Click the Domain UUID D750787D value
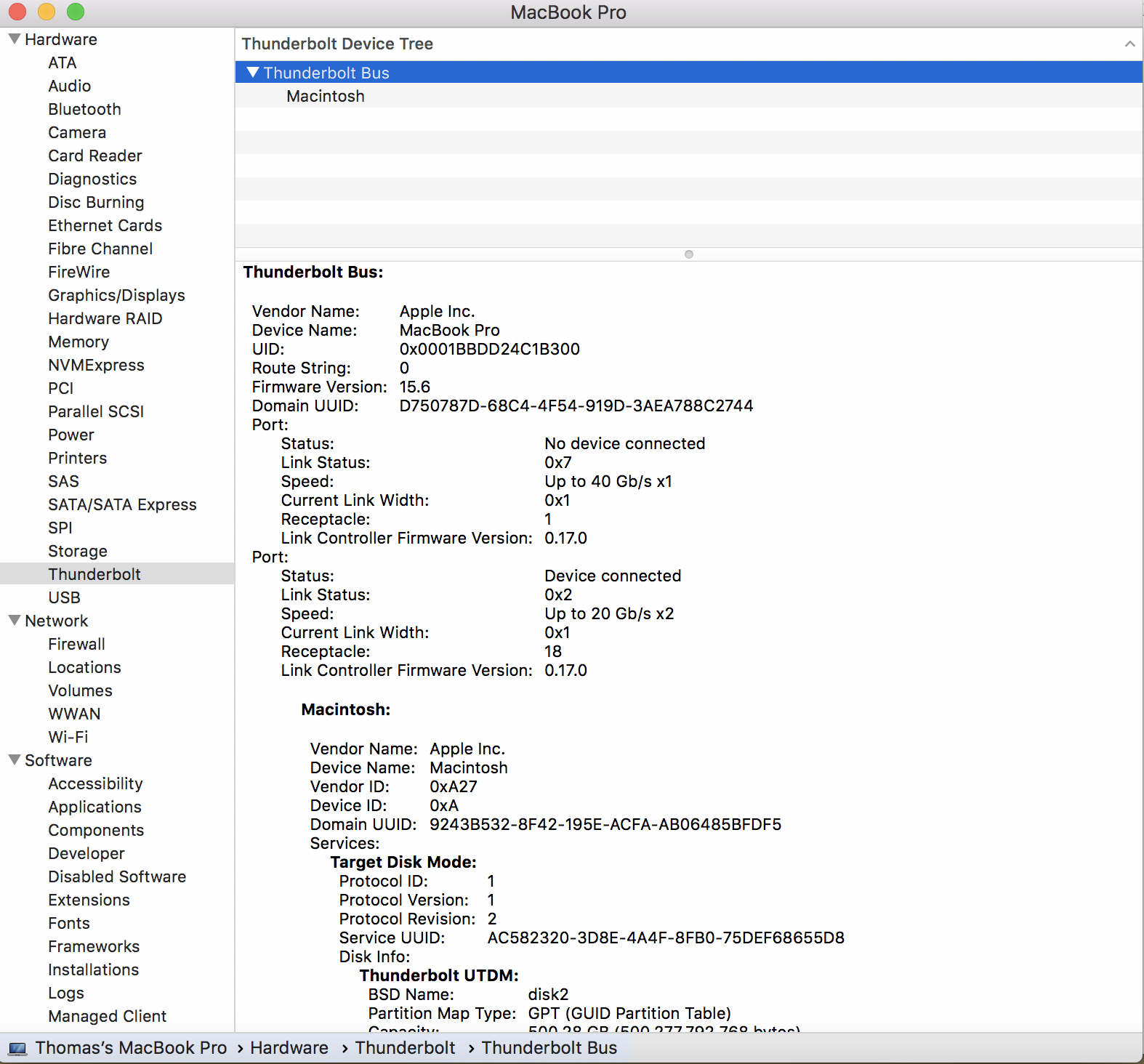This screenshot has width=1144, height=1064. (x=576, y=406)
